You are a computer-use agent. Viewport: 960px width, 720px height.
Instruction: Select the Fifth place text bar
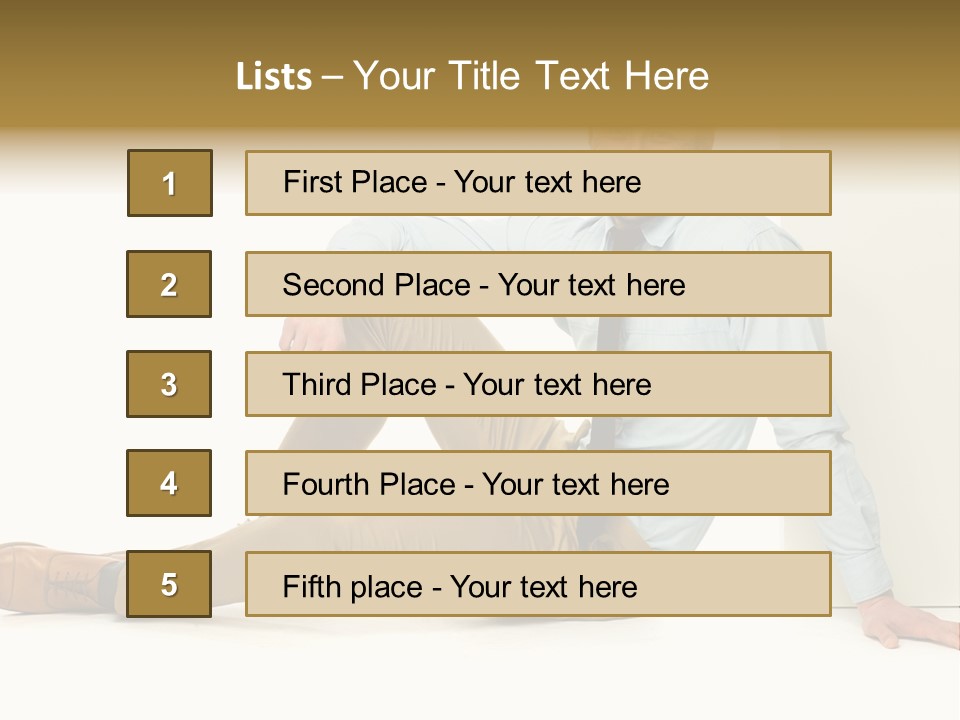(x=538, y=584)
